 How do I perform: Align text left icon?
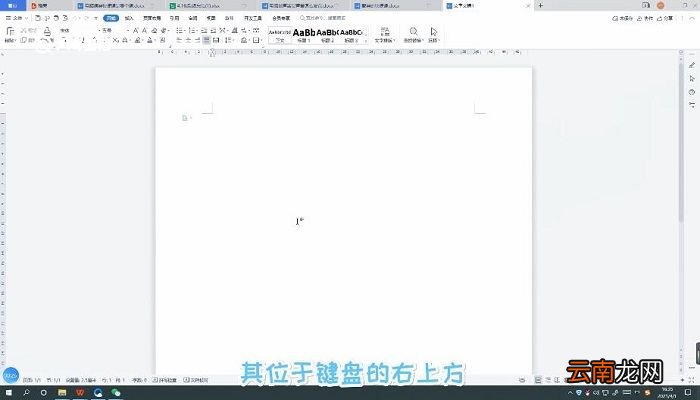pyautogui.click(x=179, y=40)
